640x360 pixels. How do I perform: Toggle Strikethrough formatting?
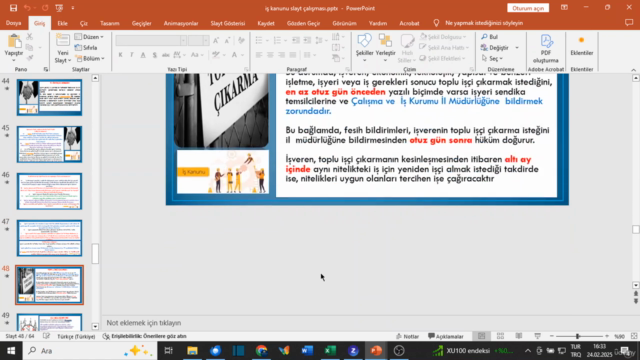pyautogui.click(x=165, y=55)
